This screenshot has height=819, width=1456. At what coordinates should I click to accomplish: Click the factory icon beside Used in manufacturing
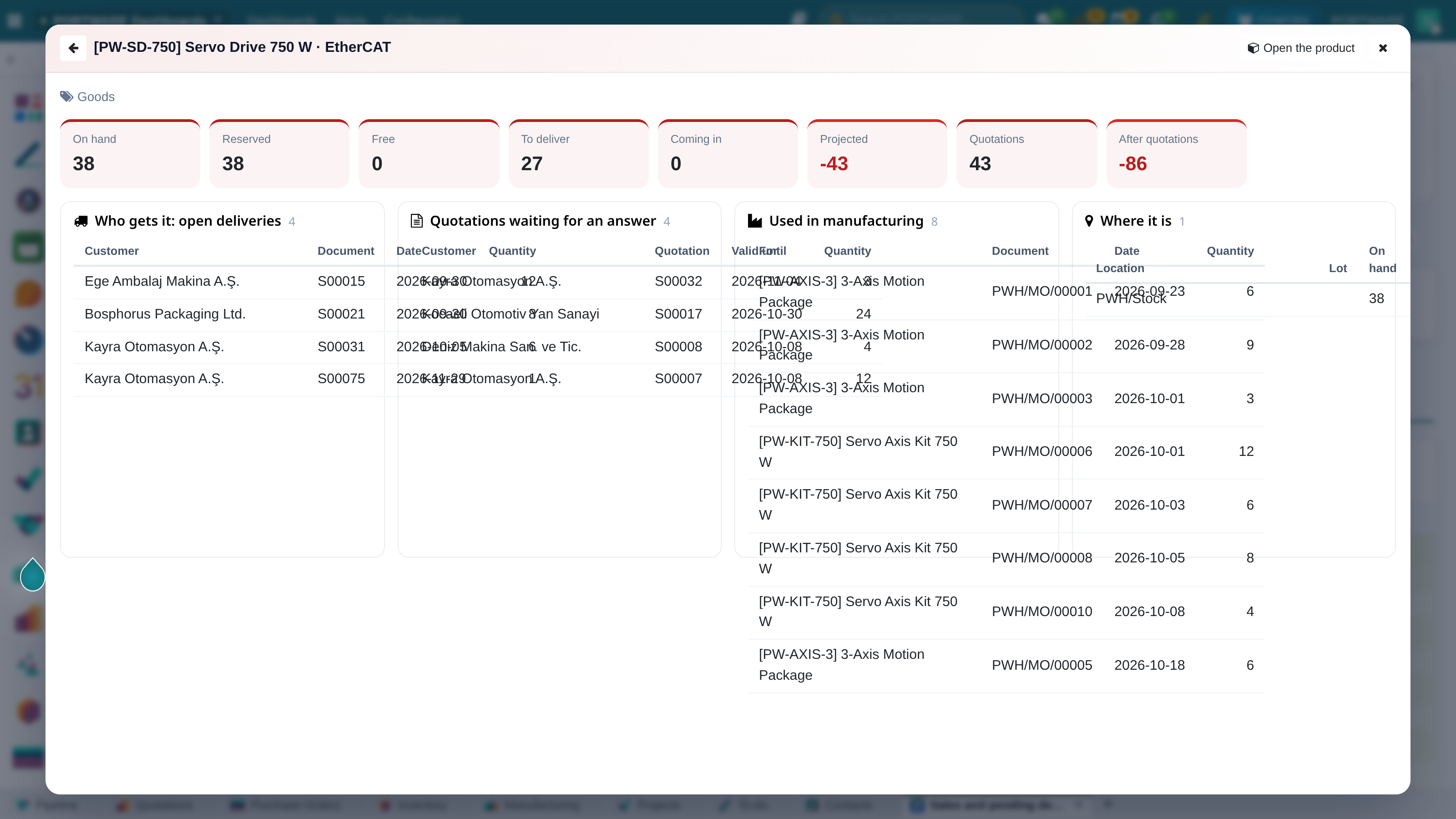tap(754, 221)
